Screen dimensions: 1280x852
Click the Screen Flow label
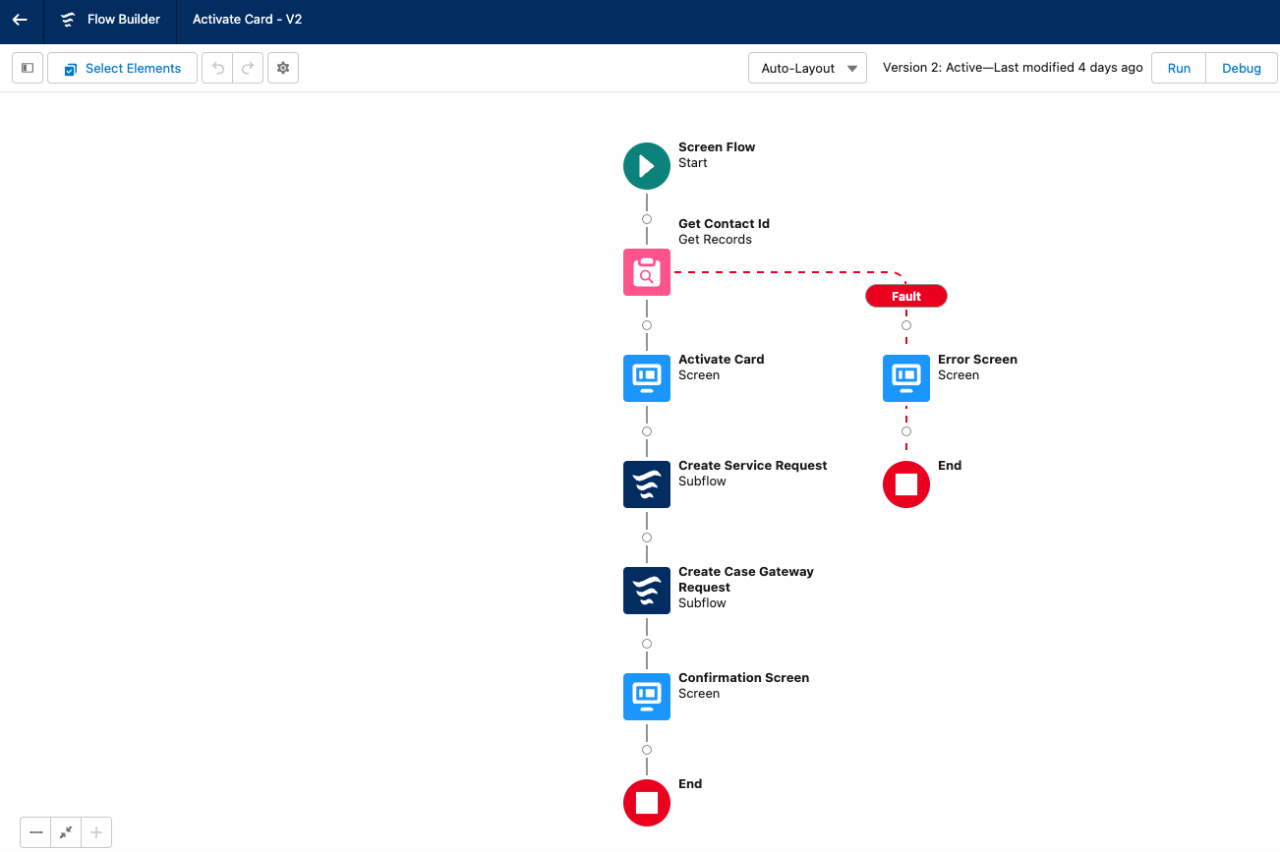point(717,148)
